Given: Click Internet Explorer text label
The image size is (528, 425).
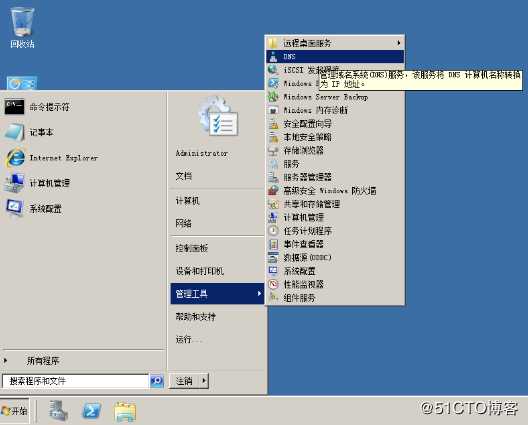Looking at the screenshot, I should 64,158.
